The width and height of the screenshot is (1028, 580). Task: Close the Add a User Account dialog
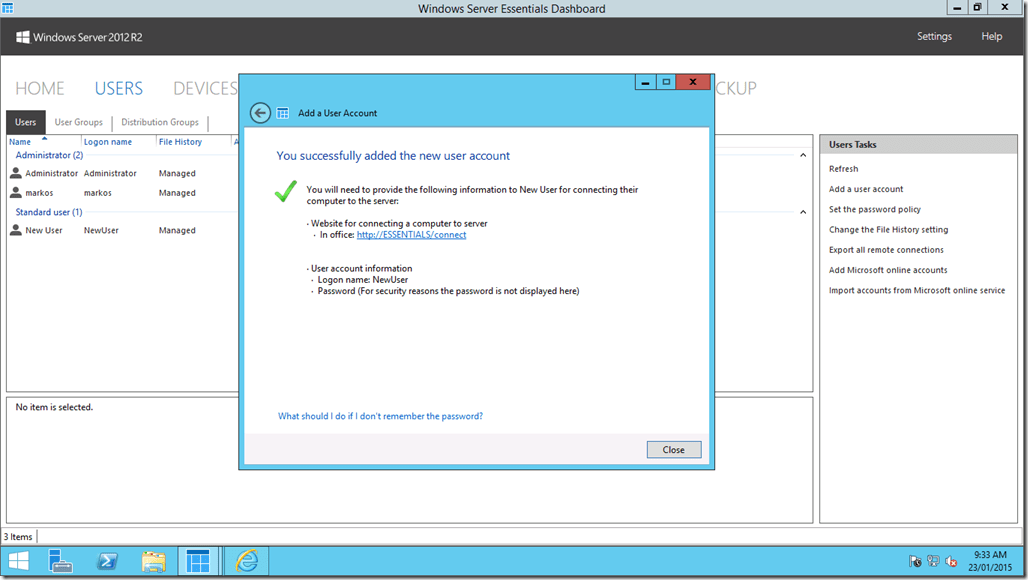674,449
